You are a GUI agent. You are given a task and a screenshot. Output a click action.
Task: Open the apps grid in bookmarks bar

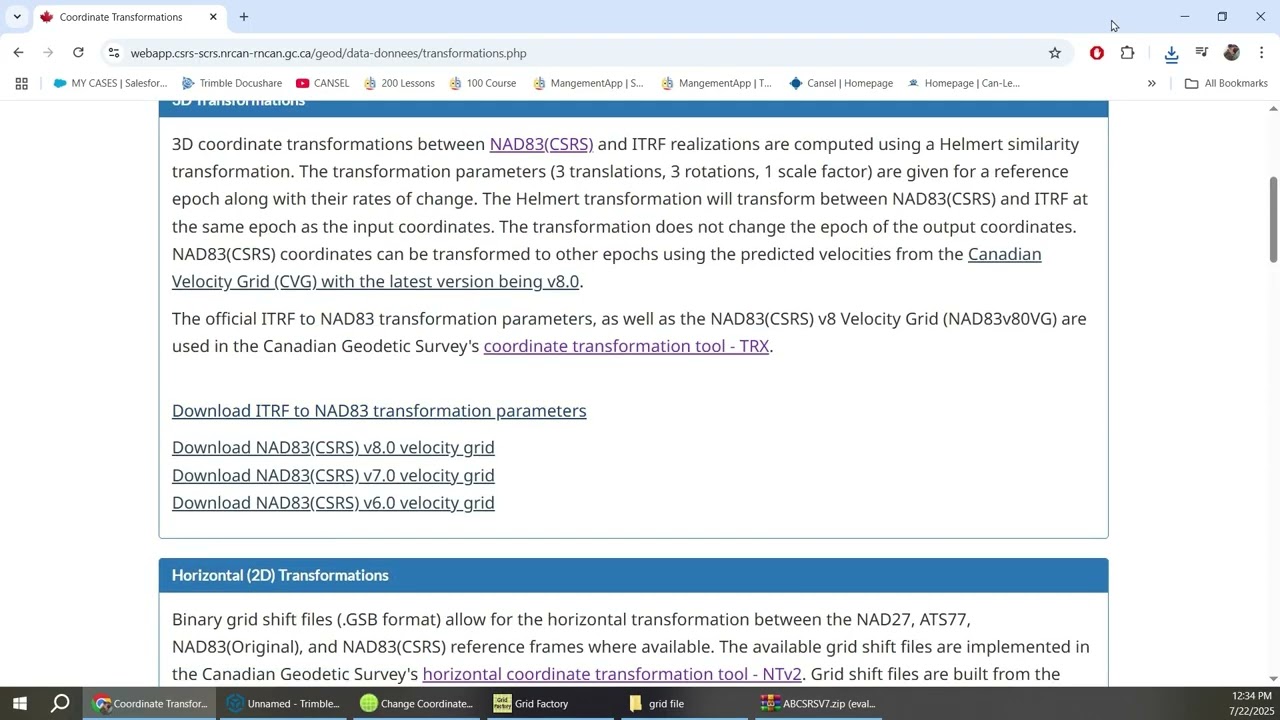click(21, 83)
